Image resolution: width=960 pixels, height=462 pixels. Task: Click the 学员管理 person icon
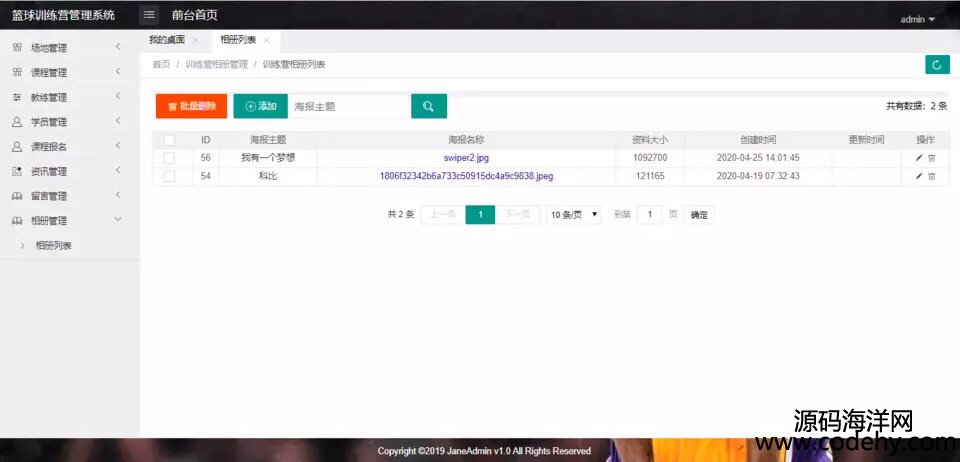pyautogui.click(x=17, y=122)
